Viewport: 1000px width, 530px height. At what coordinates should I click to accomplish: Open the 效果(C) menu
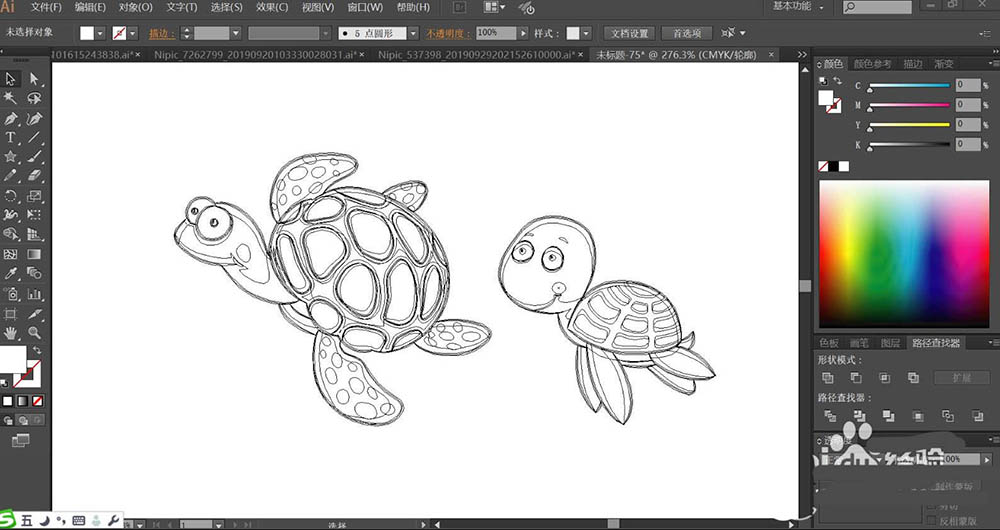pos(272,8)
